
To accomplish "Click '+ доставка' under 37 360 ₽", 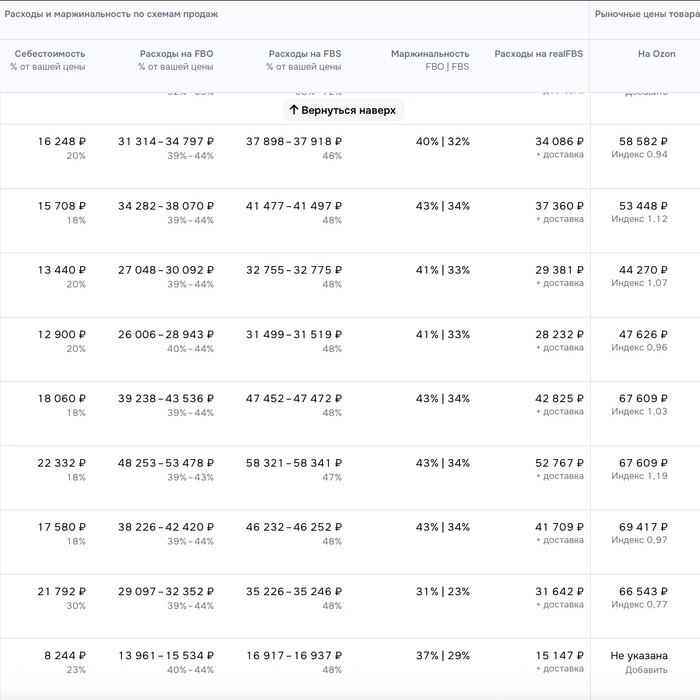I will (559, 219).
